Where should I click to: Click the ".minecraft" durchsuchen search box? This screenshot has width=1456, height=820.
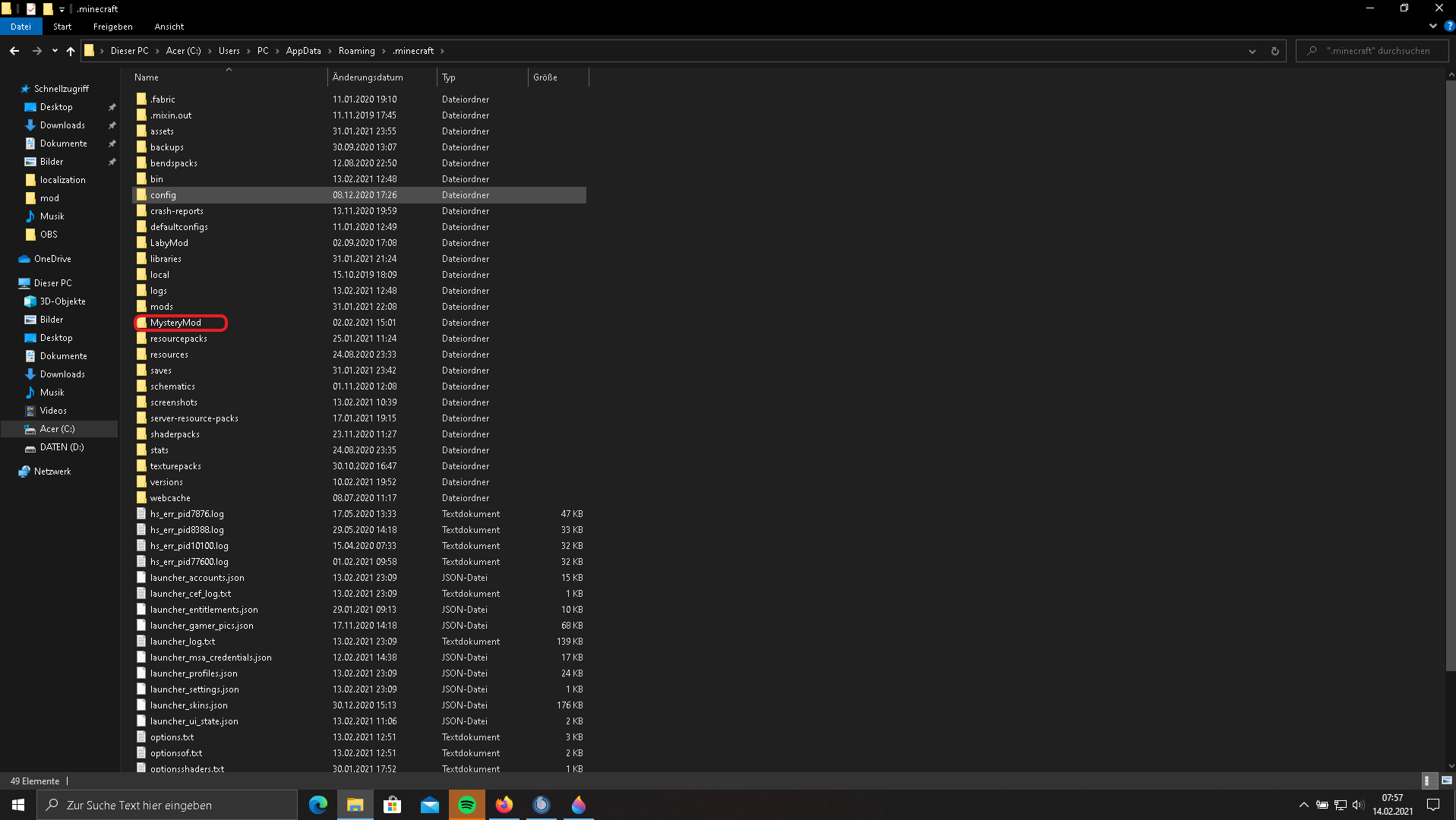(x=1376, y=51)
